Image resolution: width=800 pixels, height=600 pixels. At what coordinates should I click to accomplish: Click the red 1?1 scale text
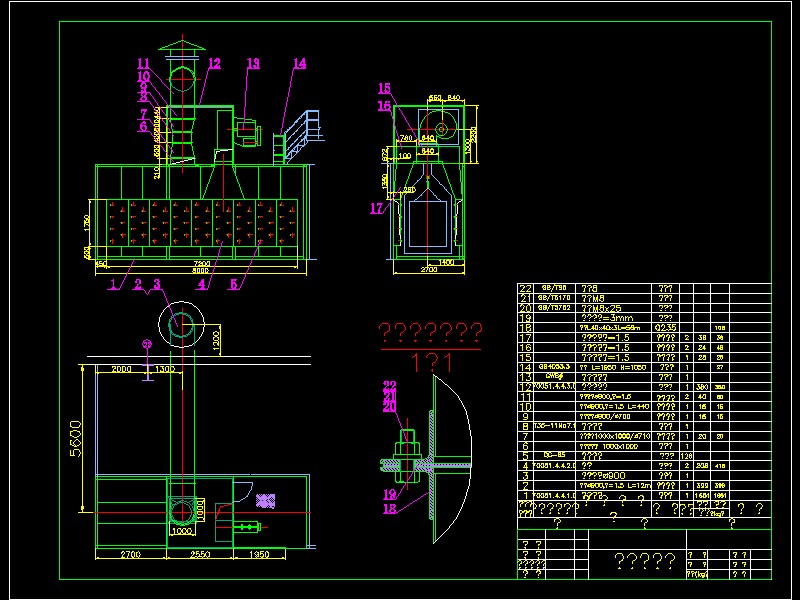point(432,363)
